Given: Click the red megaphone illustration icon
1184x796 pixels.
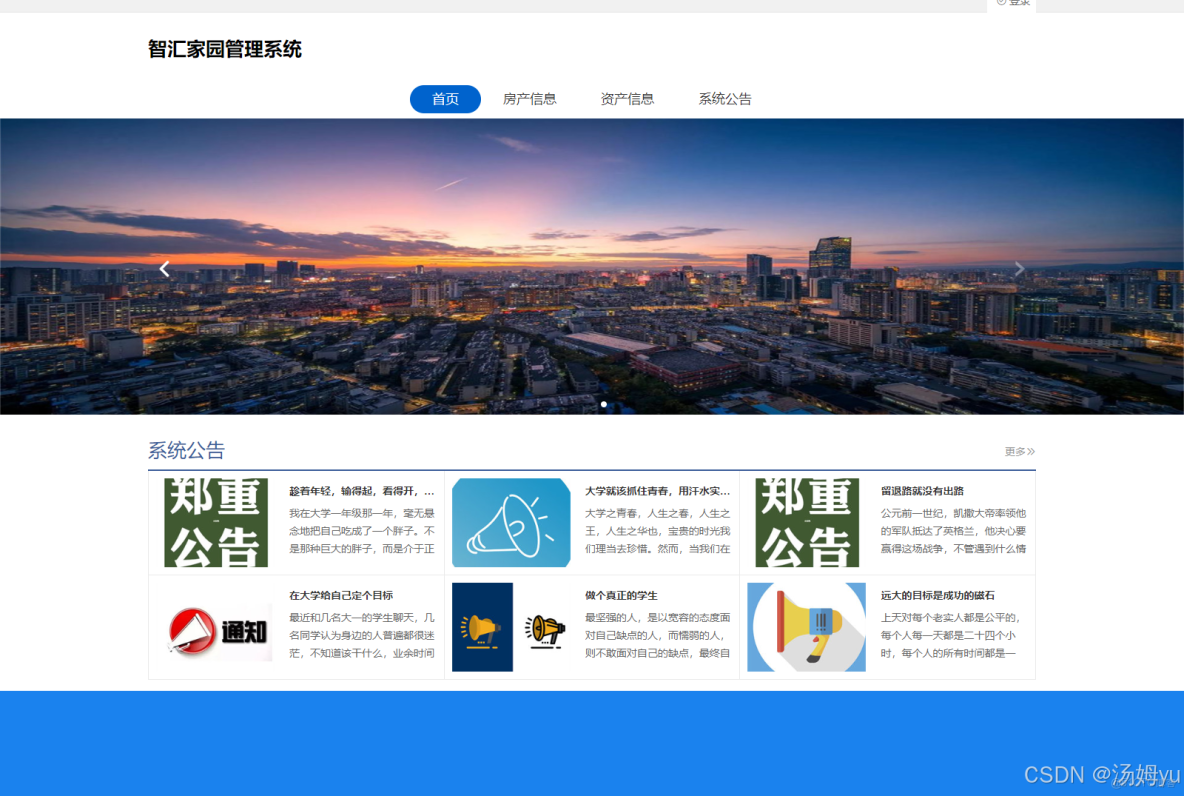Looking at the screenshot, I should (x=806, y=627).
